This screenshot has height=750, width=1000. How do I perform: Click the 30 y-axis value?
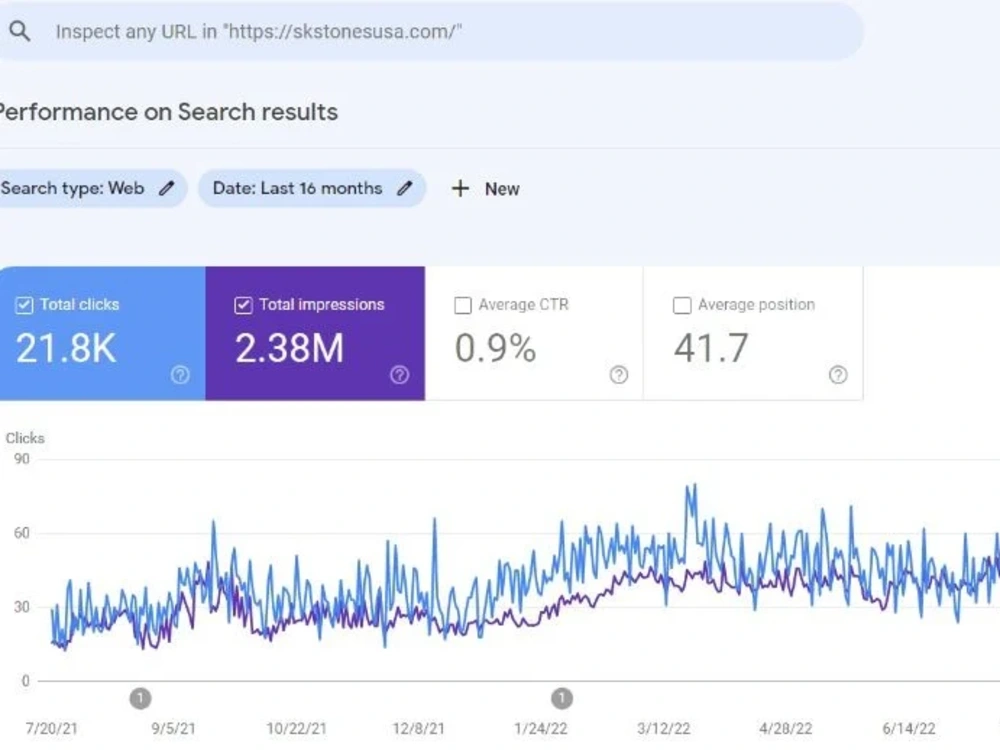click(x=22, y=607)
